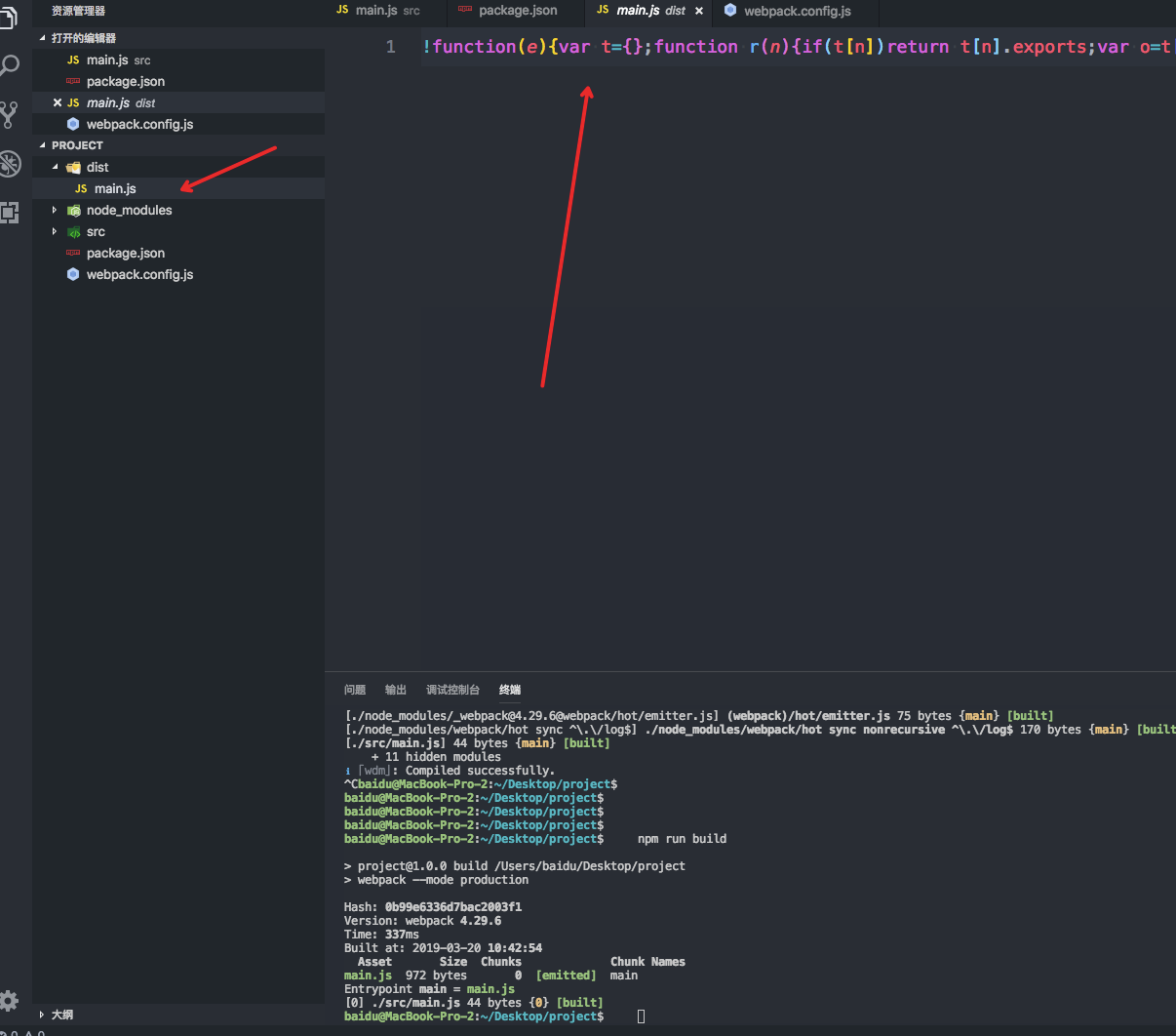This screenshot has width=1176, height=1036.
Task: Open the Debug view icon
Action: (x=9, y=164)
